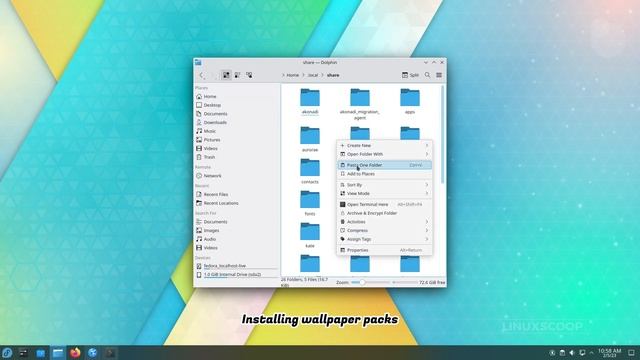
Task: Show hidden tray icons arrow
Action: point(591,353)
